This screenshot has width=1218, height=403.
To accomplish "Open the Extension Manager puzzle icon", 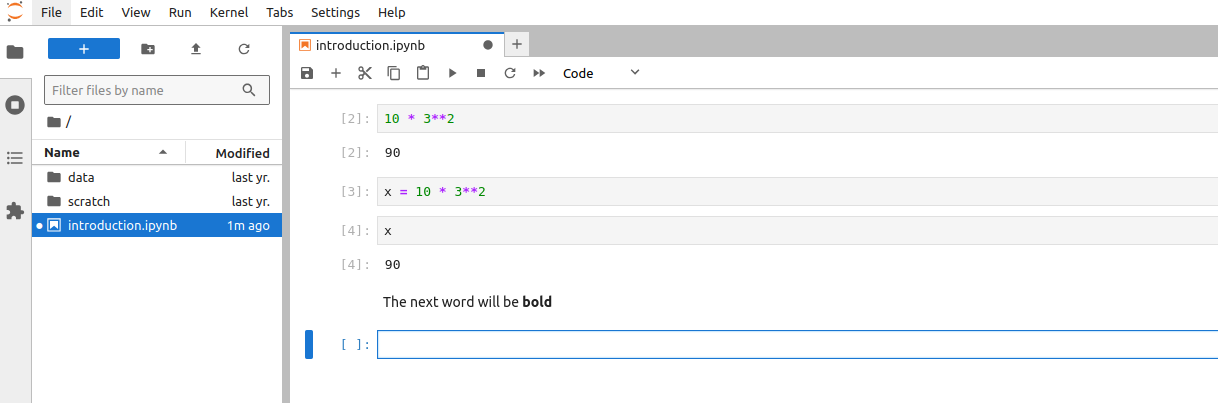I will 15,211.
